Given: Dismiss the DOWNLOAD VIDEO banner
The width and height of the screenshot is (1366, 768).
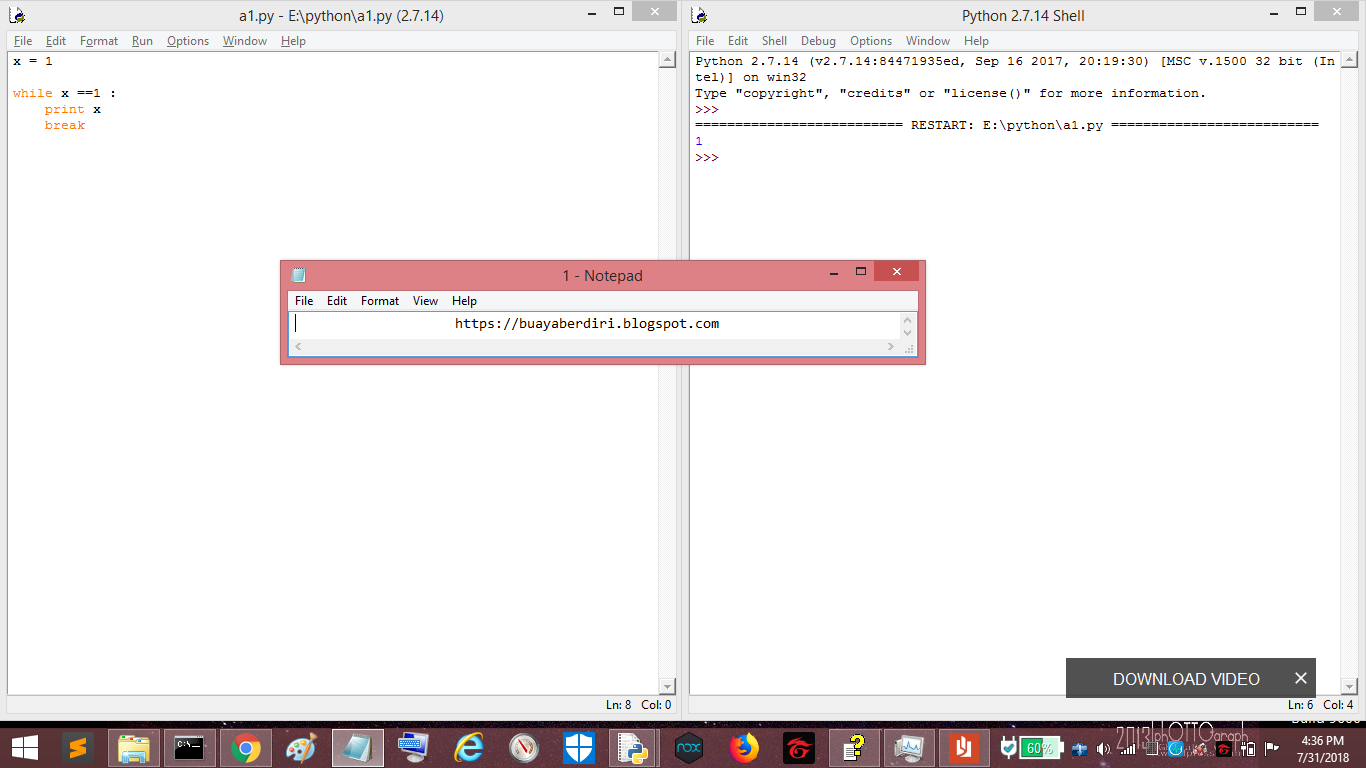Looking at the screenshot, I should (x=1300, y=678).
